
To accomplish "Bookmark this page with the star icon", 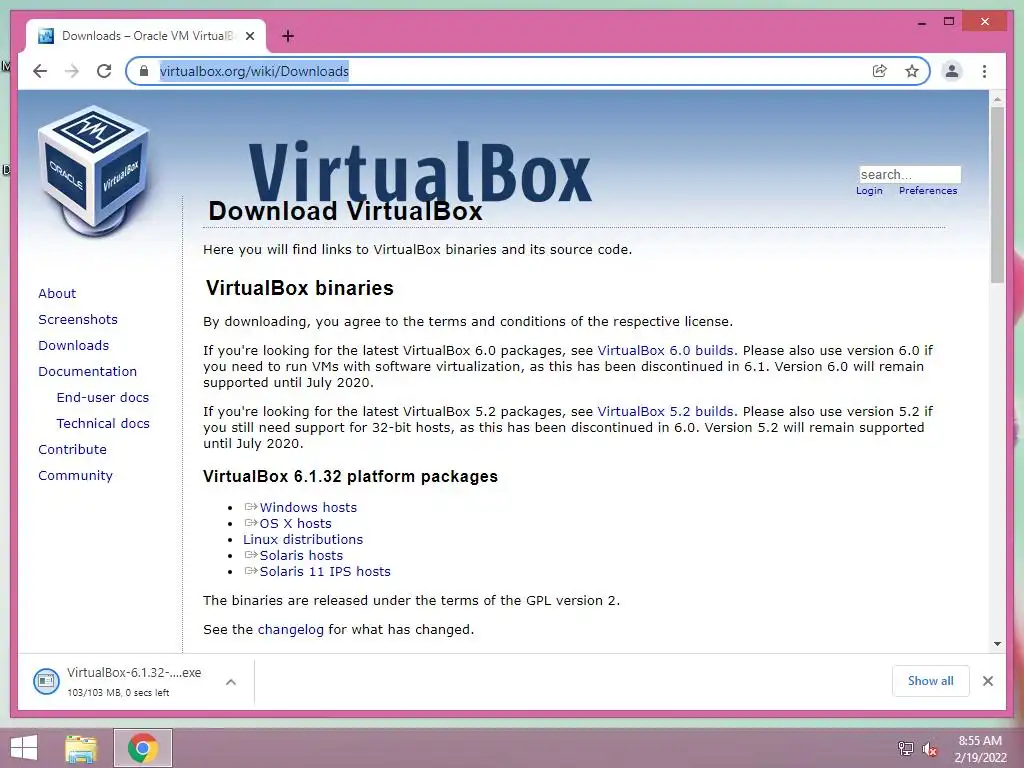I will coord(912,71).
